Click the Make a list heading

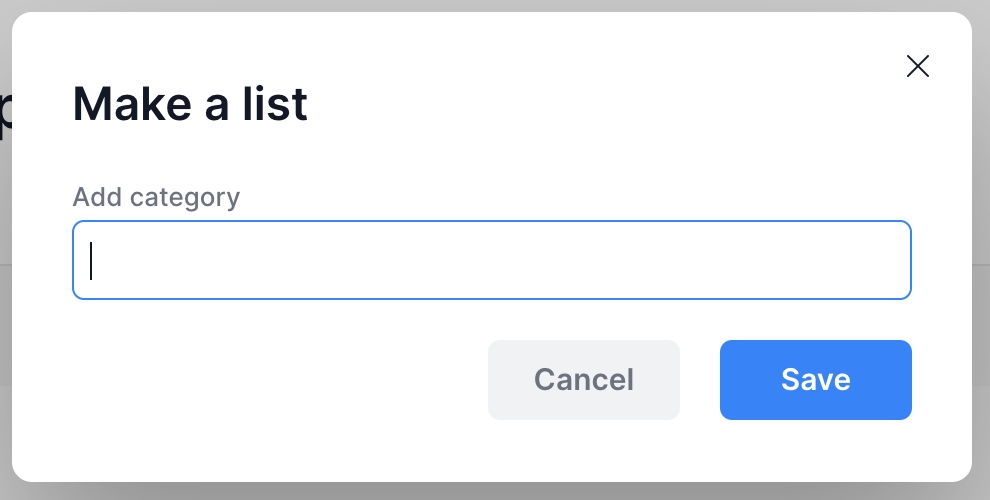point(190,105)
